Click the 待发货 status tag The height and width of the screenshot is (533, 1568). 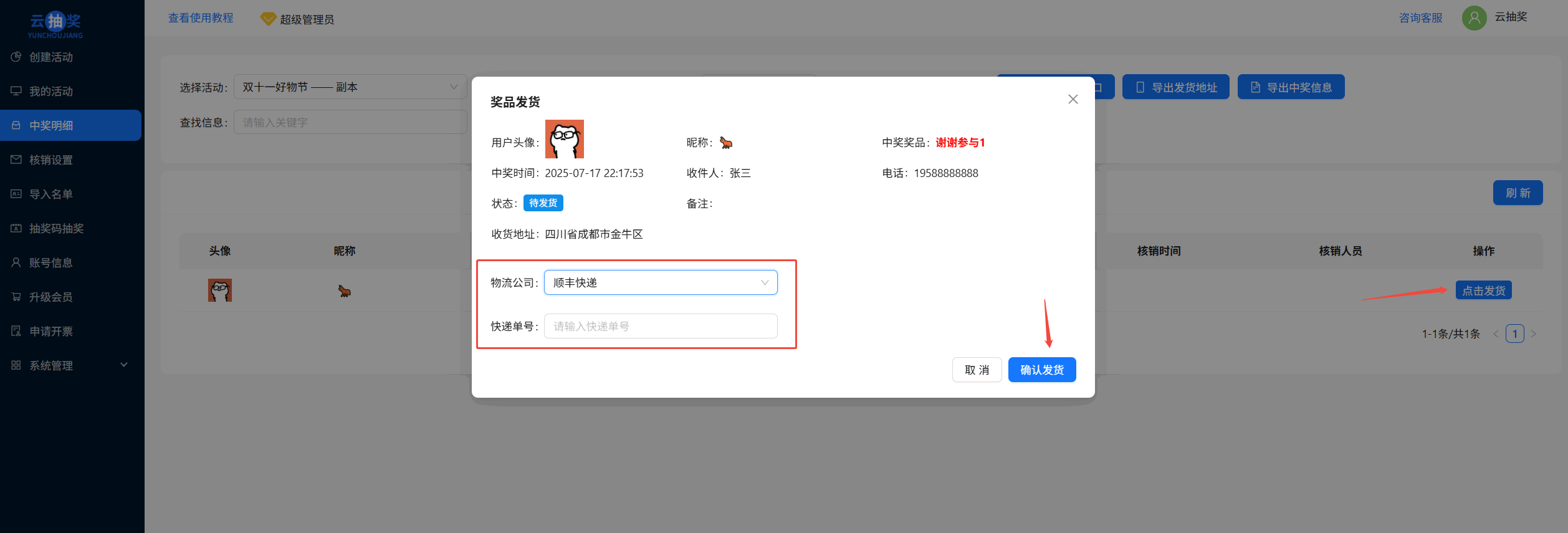pos(543,203)
